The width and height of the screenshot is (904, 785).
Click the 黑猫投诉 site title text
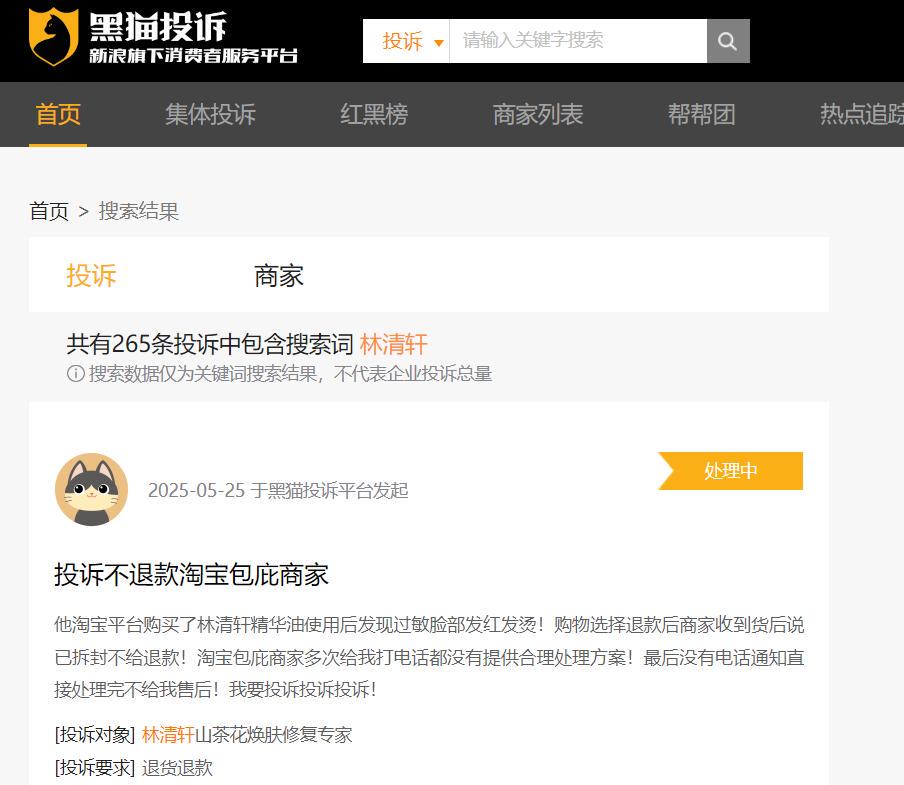[157, 27]
